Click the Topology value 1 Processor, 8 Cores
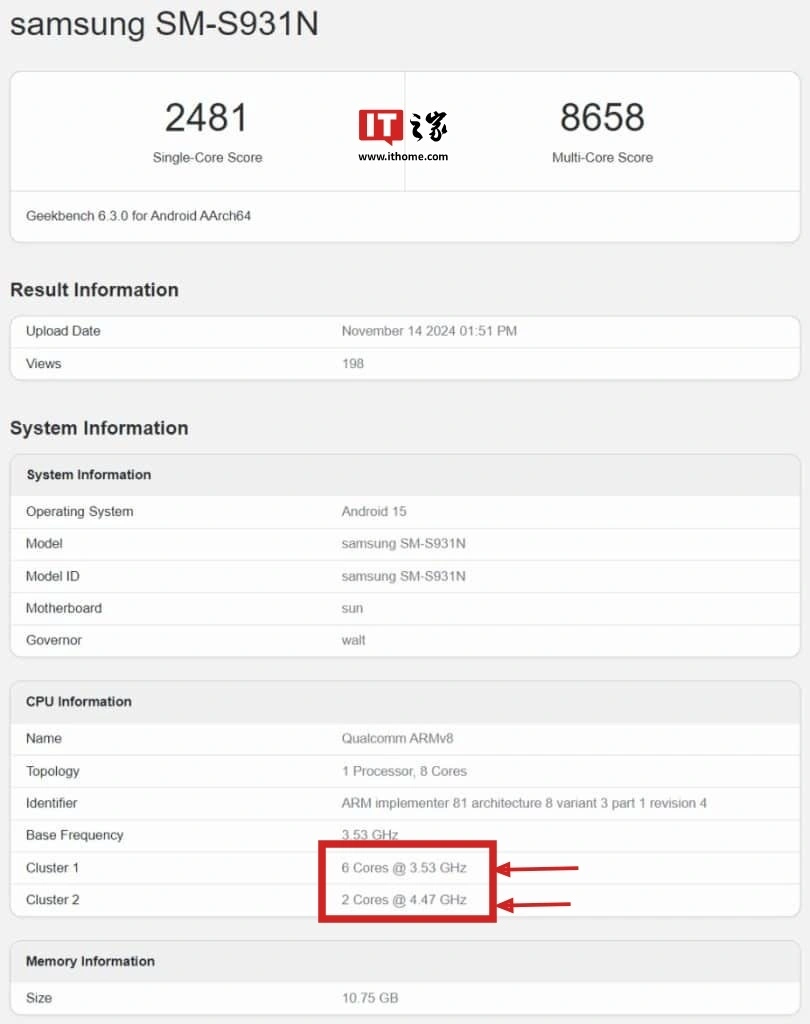Viewport: 810px width, 1024px height. (x=404, y=771)
